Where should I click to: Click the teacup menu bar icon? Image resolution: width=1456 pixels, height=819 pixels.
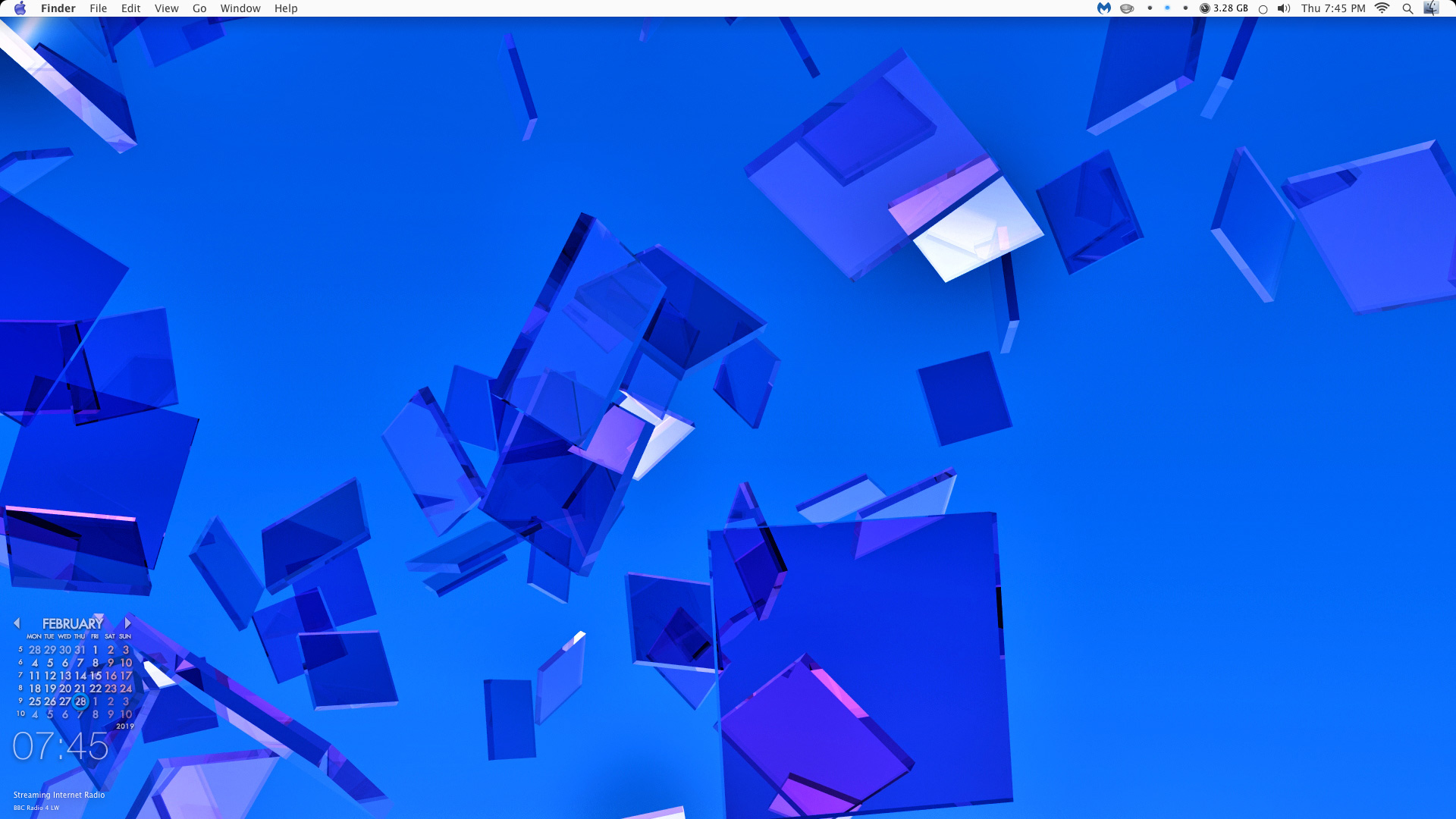coord(1127,8)
